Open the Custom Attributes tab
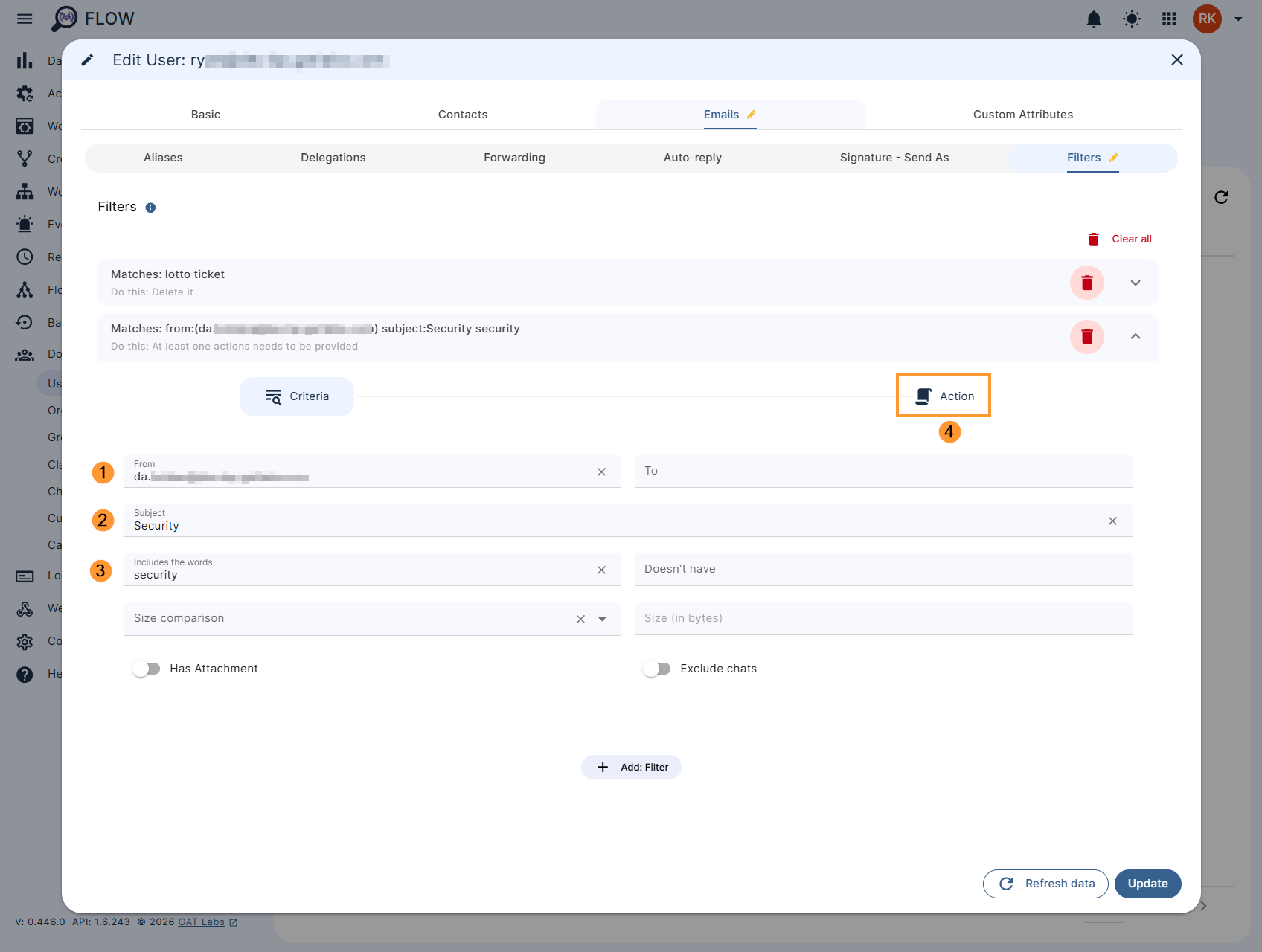This screenshot has height=952, width=1262. click(1023, 115)
